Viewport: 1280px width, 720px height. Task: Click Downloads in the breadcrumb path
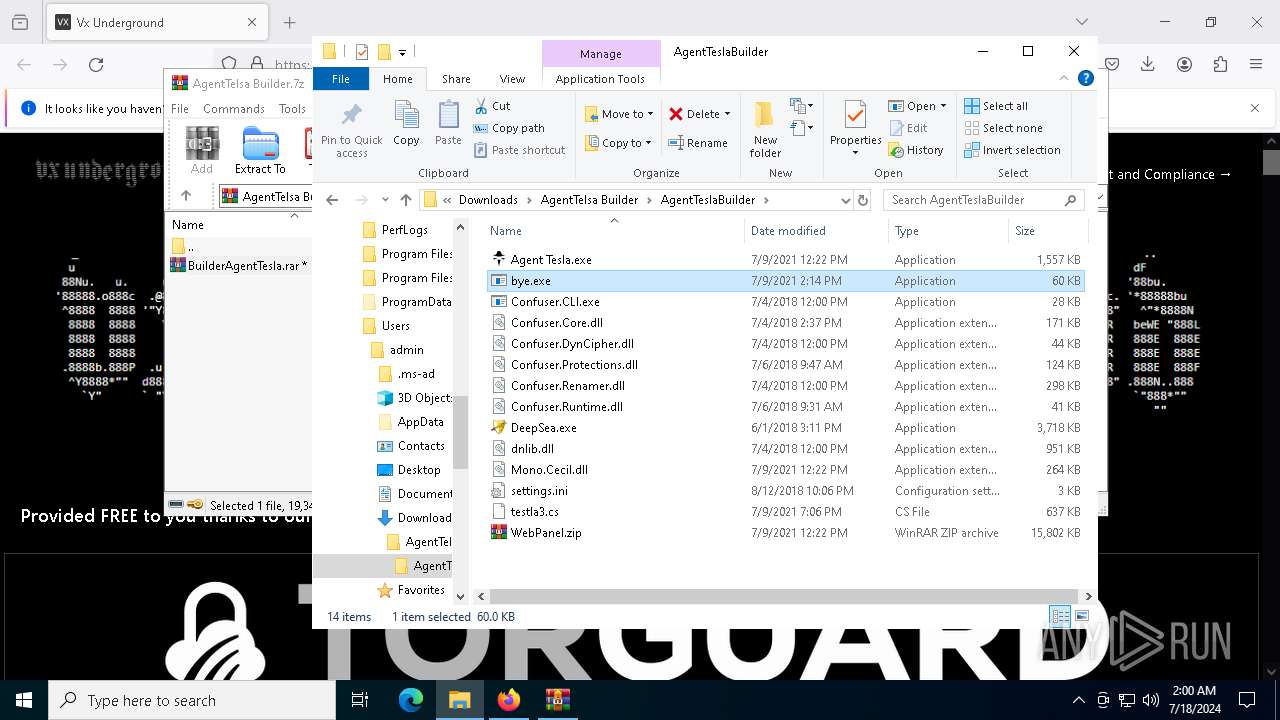click(488, 200)
